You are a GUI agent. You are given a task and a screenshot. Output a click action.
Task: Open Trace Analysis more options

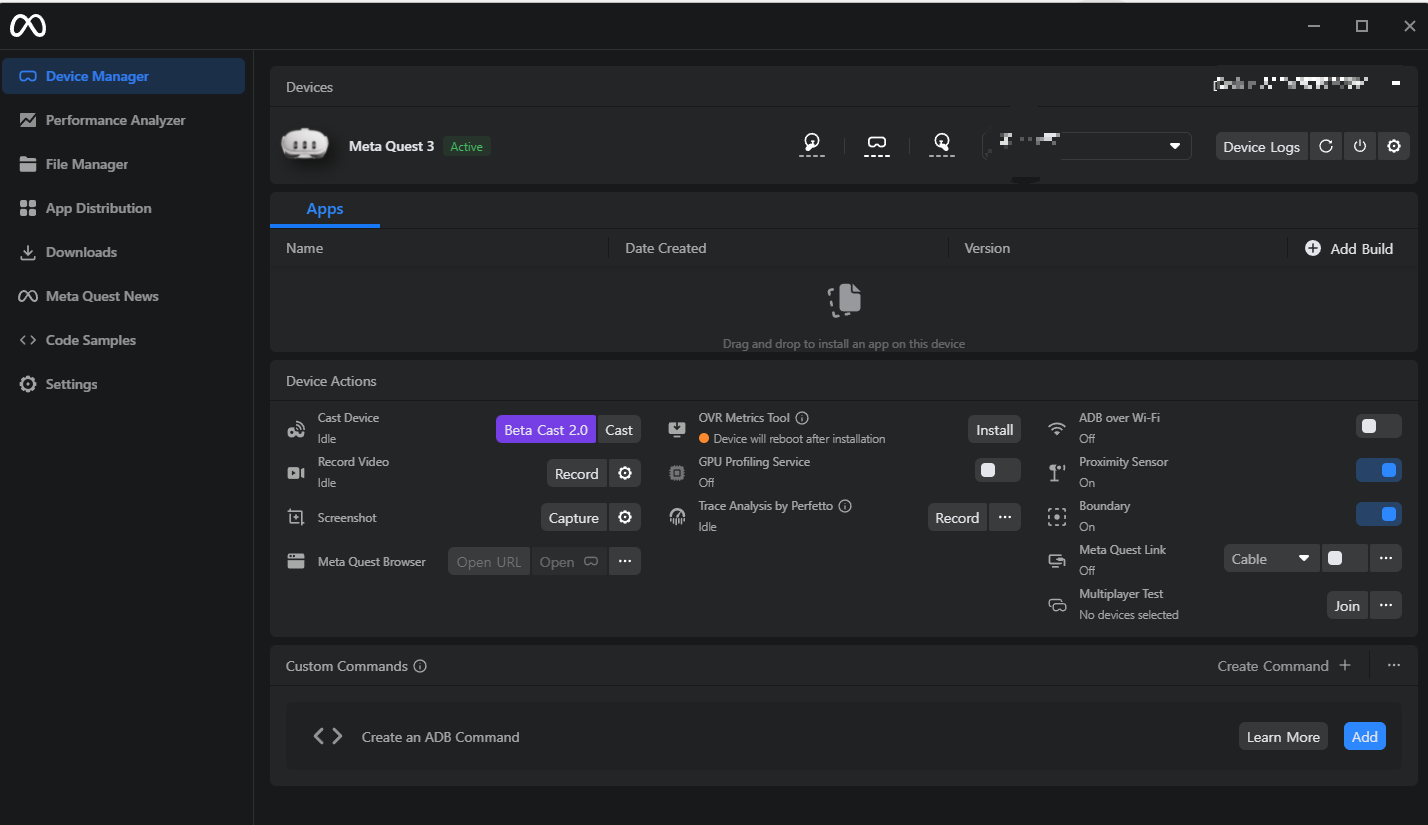point(1005,518)
